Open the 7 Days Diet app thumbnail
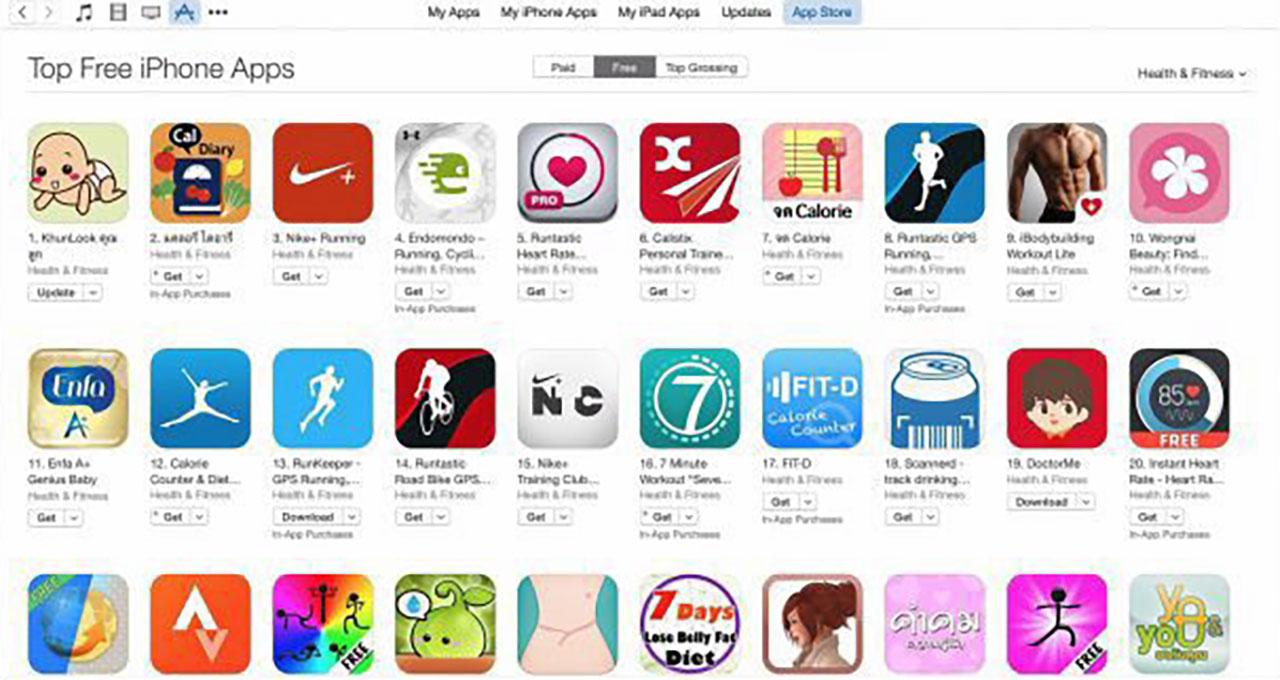The height and width of the screenshot is (680, 1280). click(x=690, y=622)
